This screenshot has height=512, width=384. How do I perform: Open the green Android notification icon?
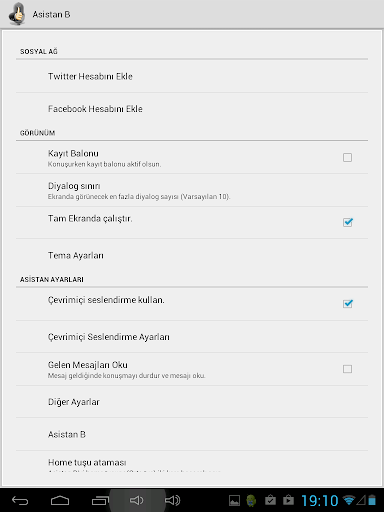coord(251,500)
